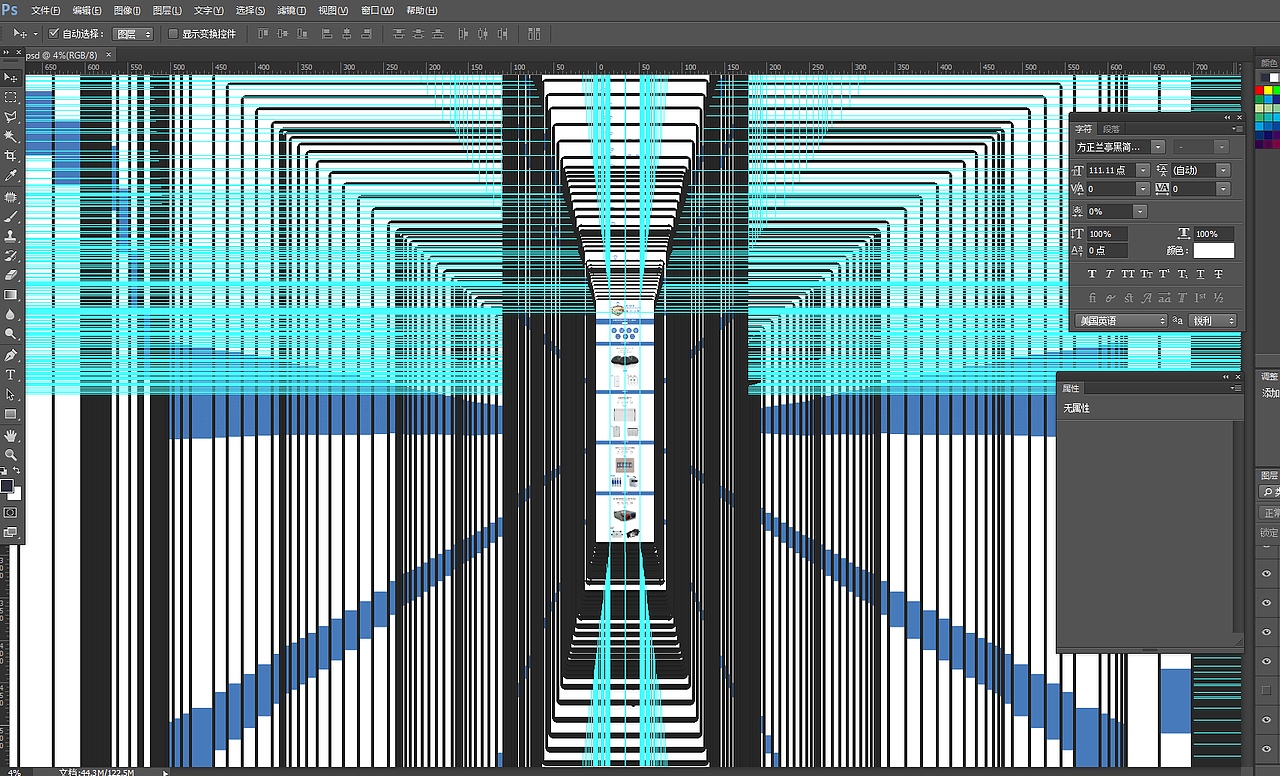1280x776 pixels.
Task: Toggle Quick Mask mode
Action: point(11,512)
